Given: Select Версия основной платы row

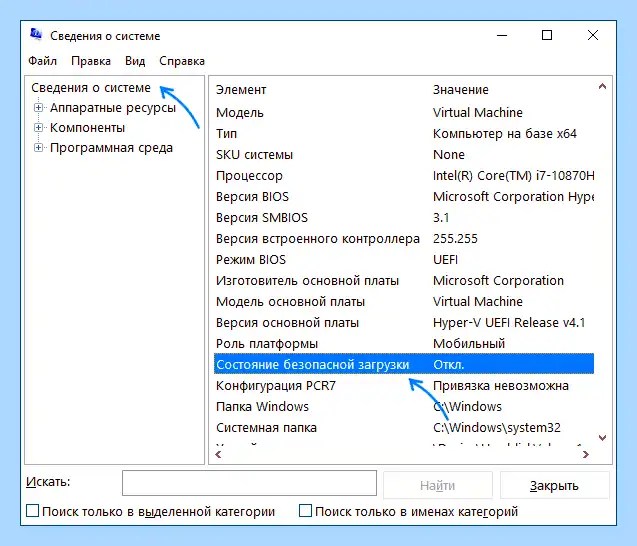Looking at the screenshot, I should pyautogui.click(x=404, y=323).
